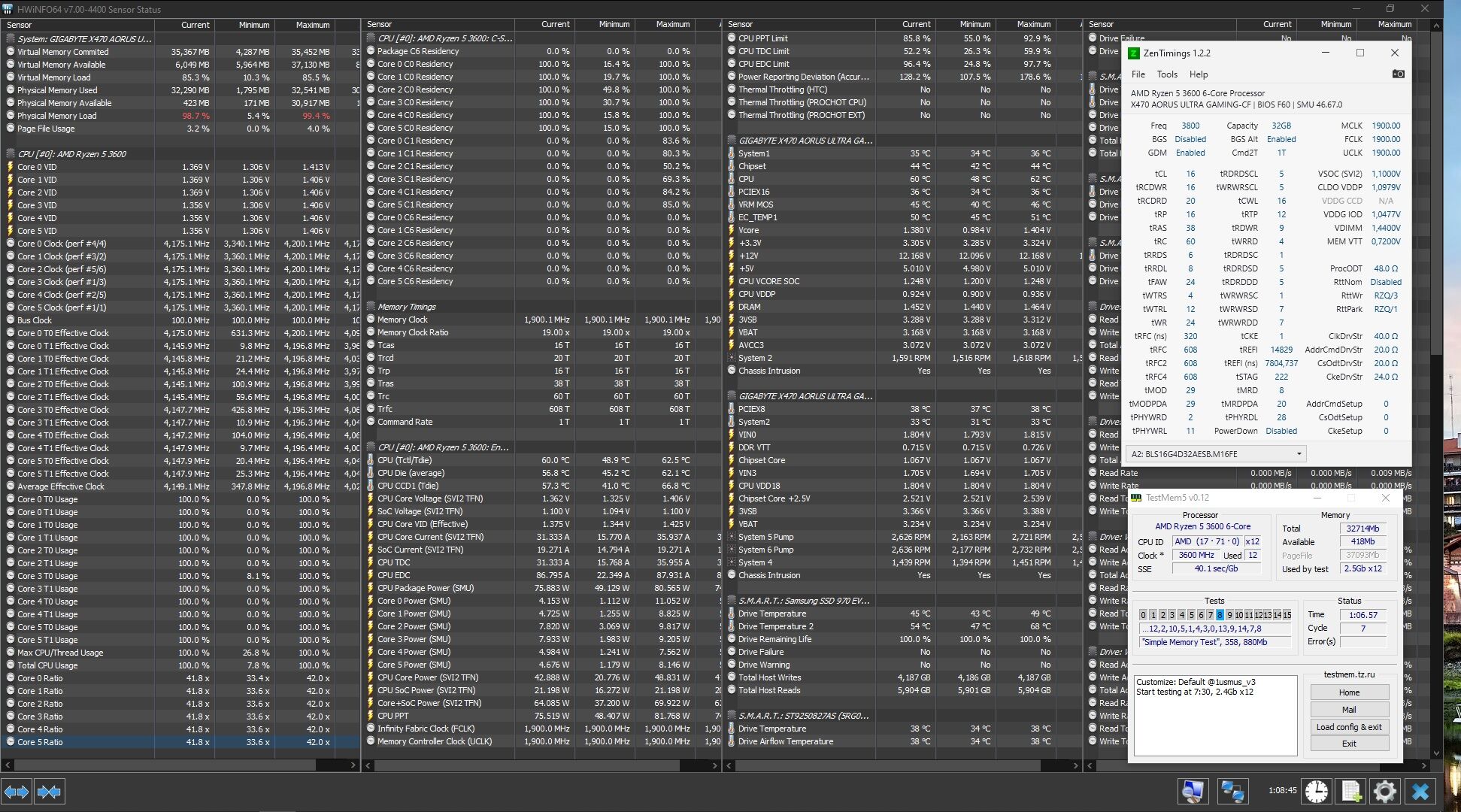Click test box 15 in TestMem5 Tests
The width and height of the screenshot is (1461, 812).
[1287, 615]
